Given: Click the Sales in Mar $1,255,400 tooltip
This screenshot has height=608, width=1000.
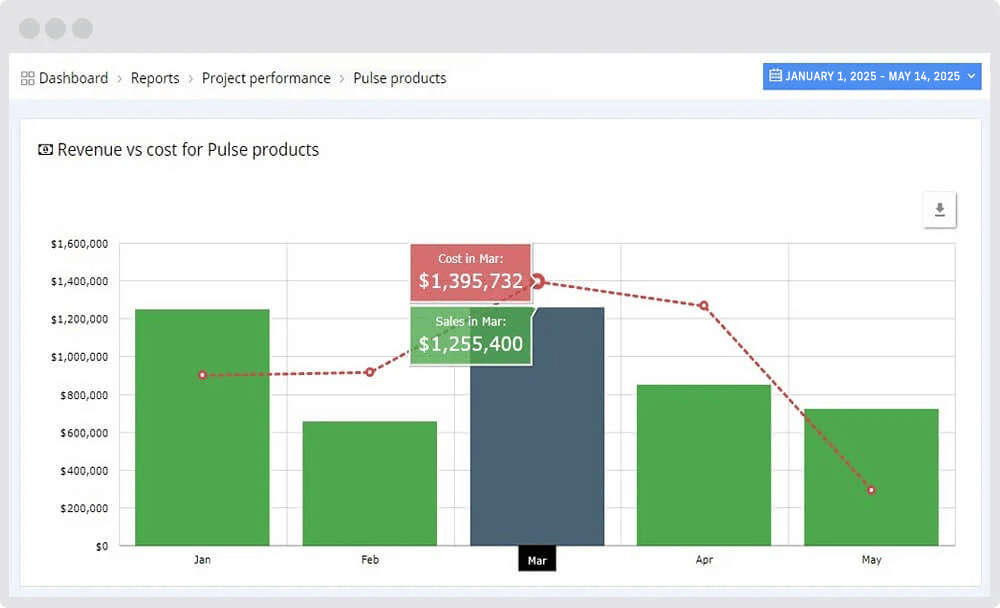Looking at the screenshot, I should click(471, 335).
